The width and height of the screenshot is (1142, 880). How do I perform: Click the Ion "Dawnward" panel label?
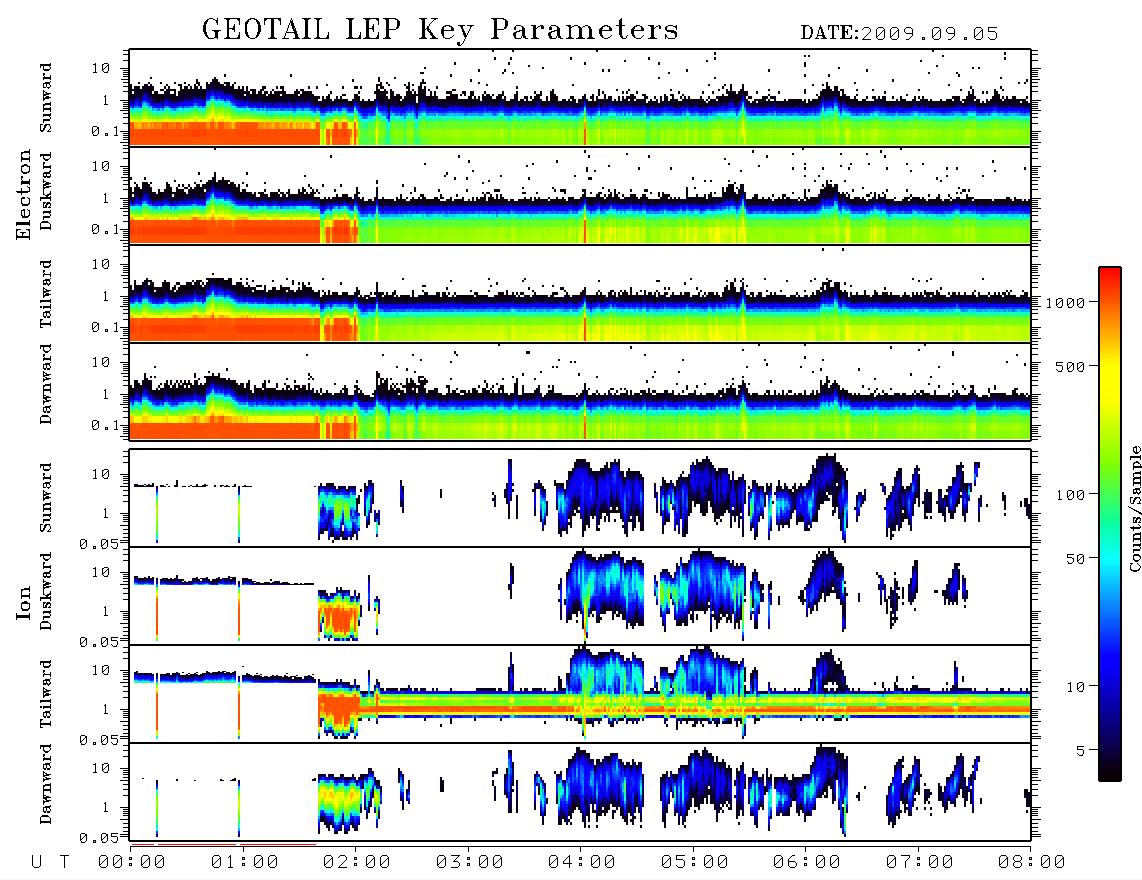(x=46, y=784)
